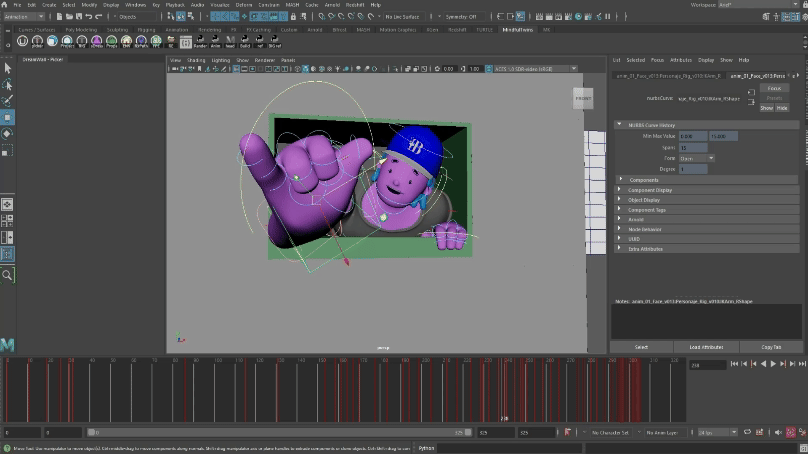Select the arrow Select tool in toolbox

pyautogui.click(x=7, y=68)
